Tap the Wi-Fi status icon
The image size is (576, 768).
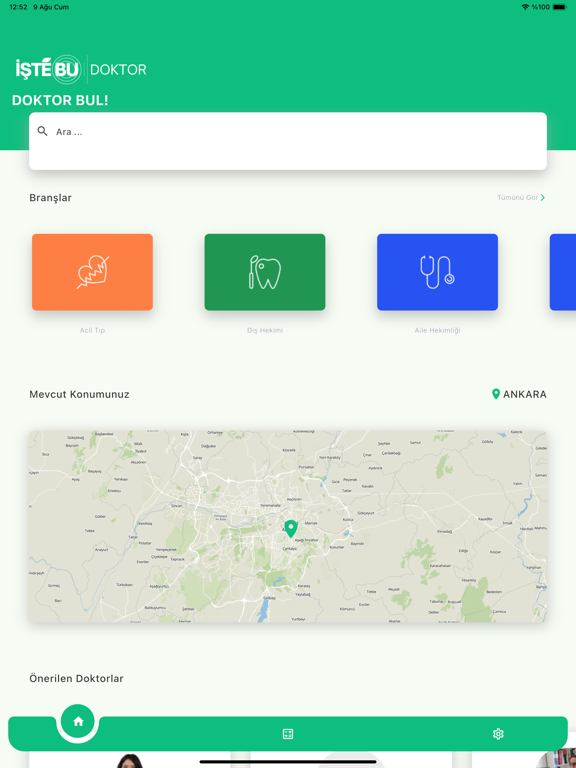(x=525, y=7)
